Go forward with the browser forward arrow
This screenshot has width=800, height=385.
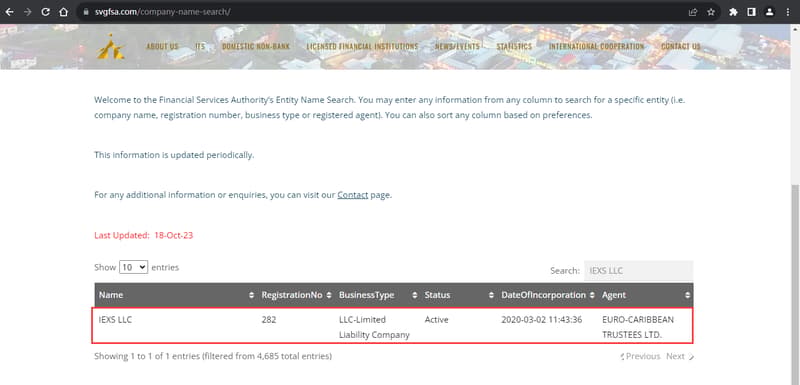pos(28,12)
